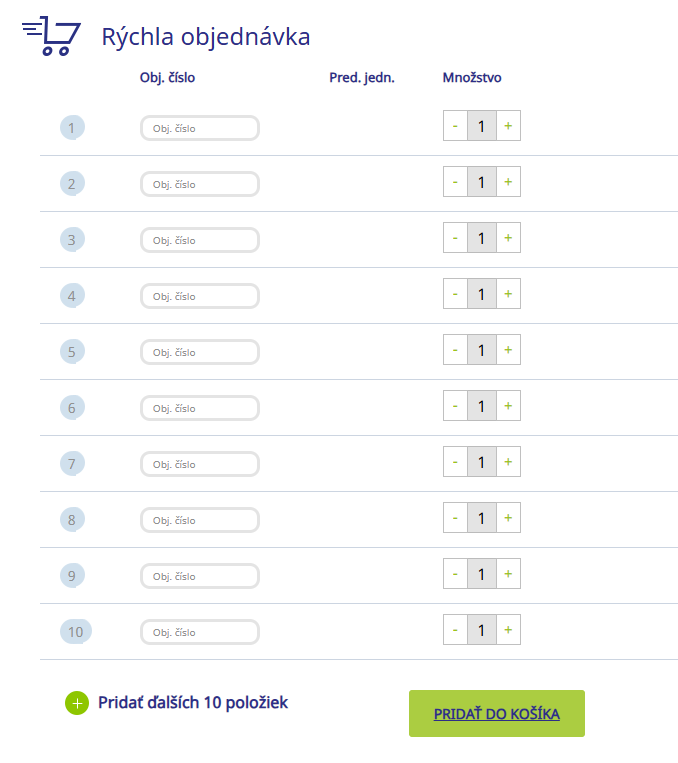Viewport: 678px width, 763px height.
Task: Click the "Pridať do košíka" button
Action: click(496, 714)
